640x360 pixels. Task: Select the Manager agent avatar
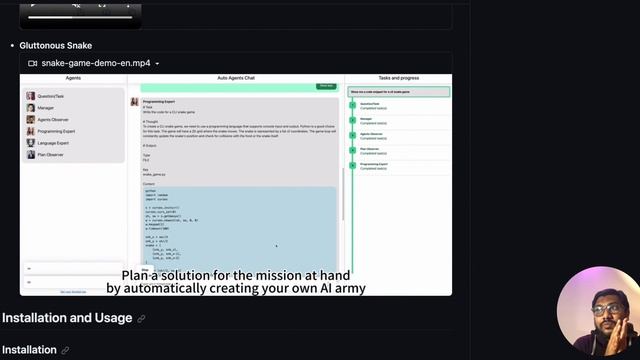31,108
